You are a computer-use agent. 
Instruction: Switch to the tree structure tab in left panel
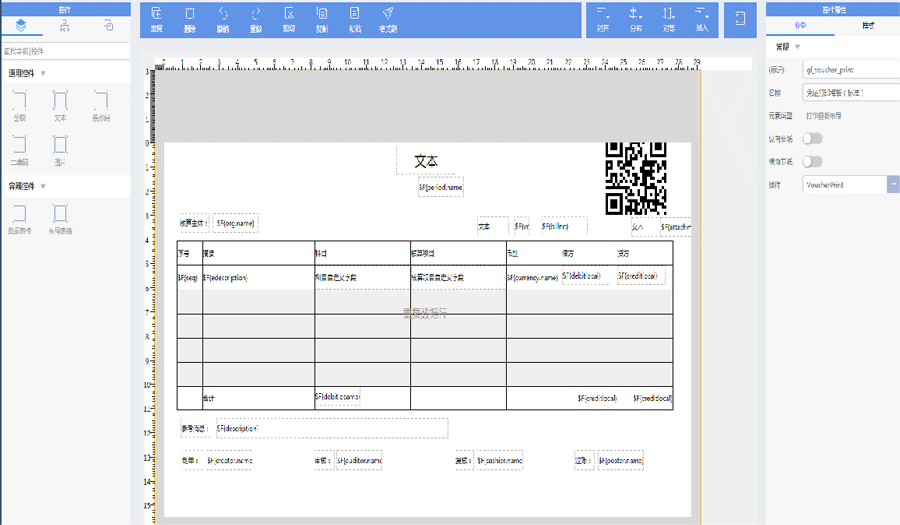coord(64,25)
